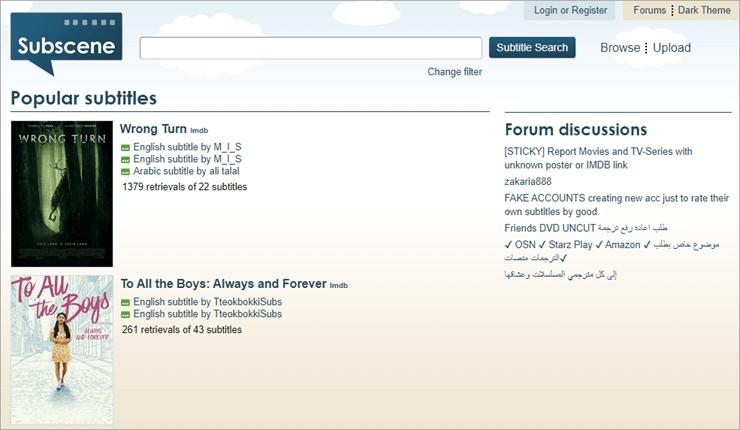Open the Forums menu item
Image resolution: width=740 pixels, height=430 pixels.
649,10
